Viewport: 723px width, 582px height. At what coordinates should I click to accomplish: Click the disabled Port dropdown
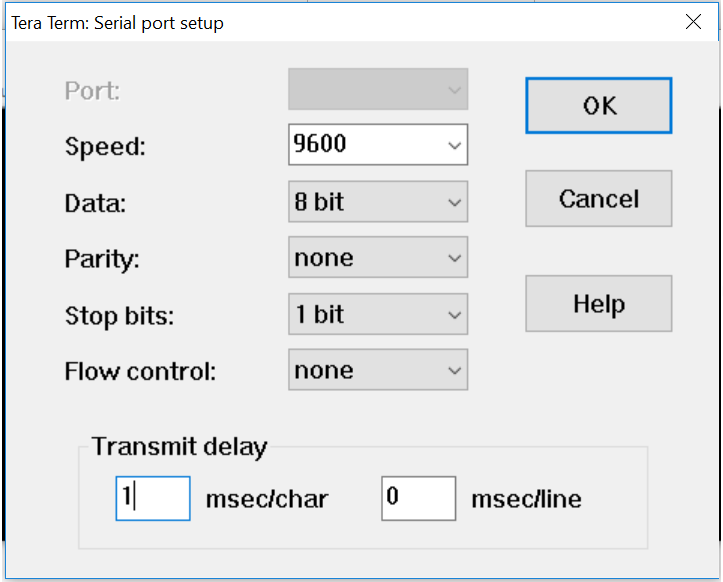[377, 90]
